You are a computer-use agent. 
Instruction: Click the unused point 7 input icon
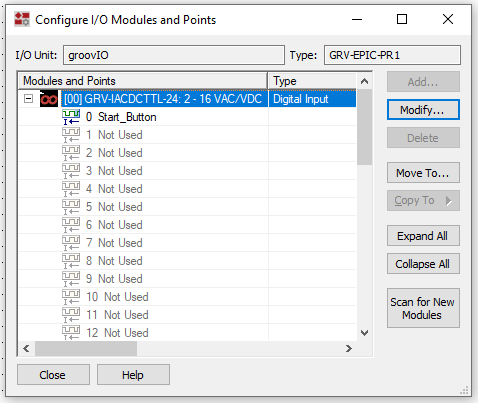tap(71, 243)
